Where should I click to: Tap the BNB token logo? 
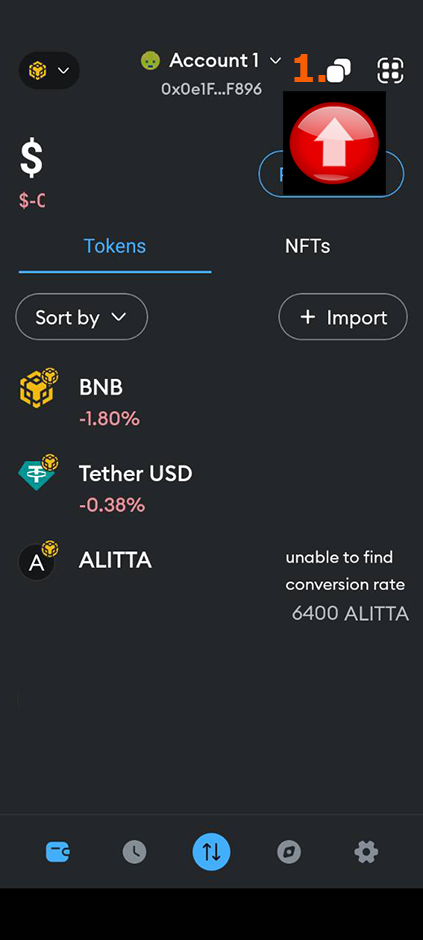[38, 388]
